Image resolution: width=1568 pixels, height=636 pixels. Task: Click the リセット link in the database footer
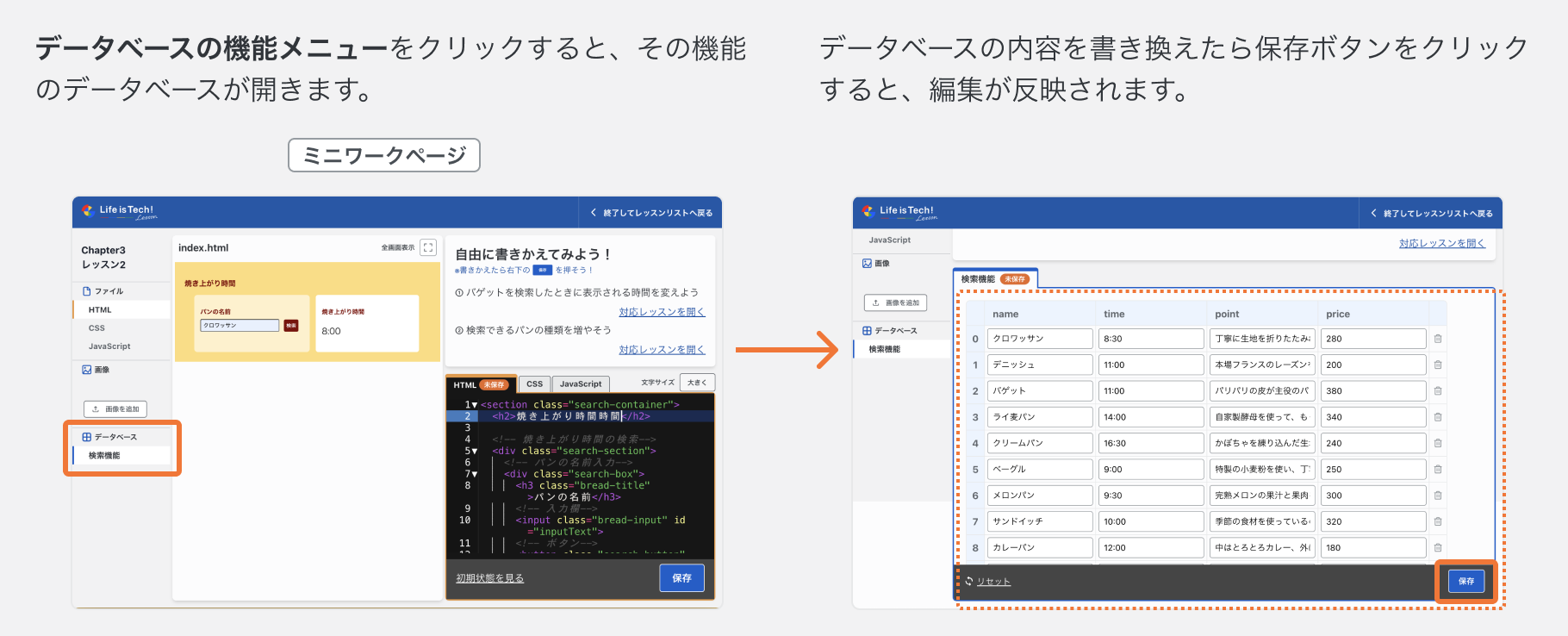993,582
